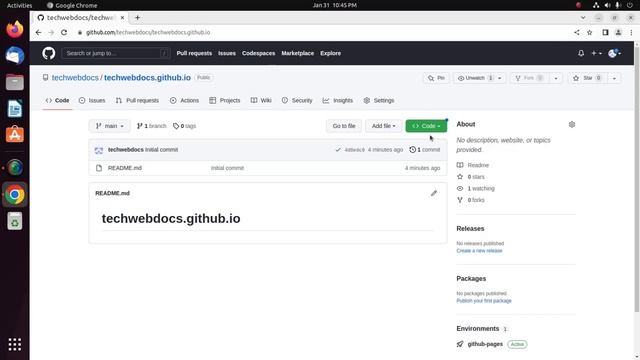
Task: Open the github-pages environment
Action: 485,344
